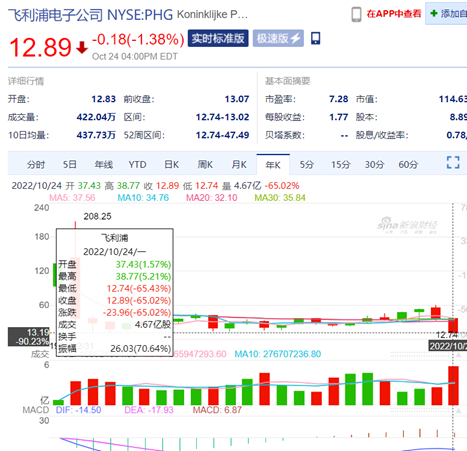Click the MA20: 32.10 indicator label

click(212, 198)
